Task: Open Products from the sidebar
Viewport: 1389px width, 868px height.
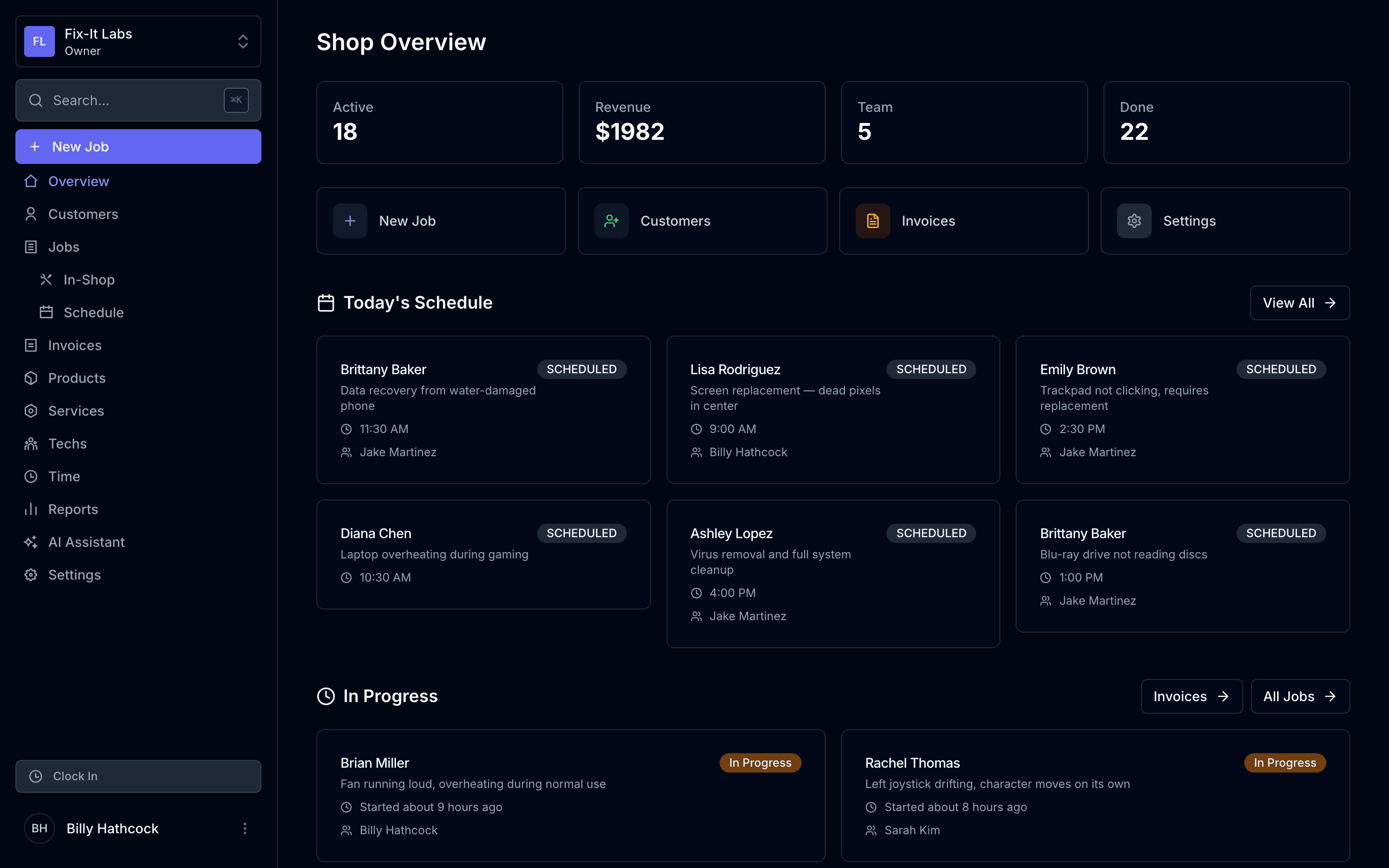Action: (x=76, y=378)
